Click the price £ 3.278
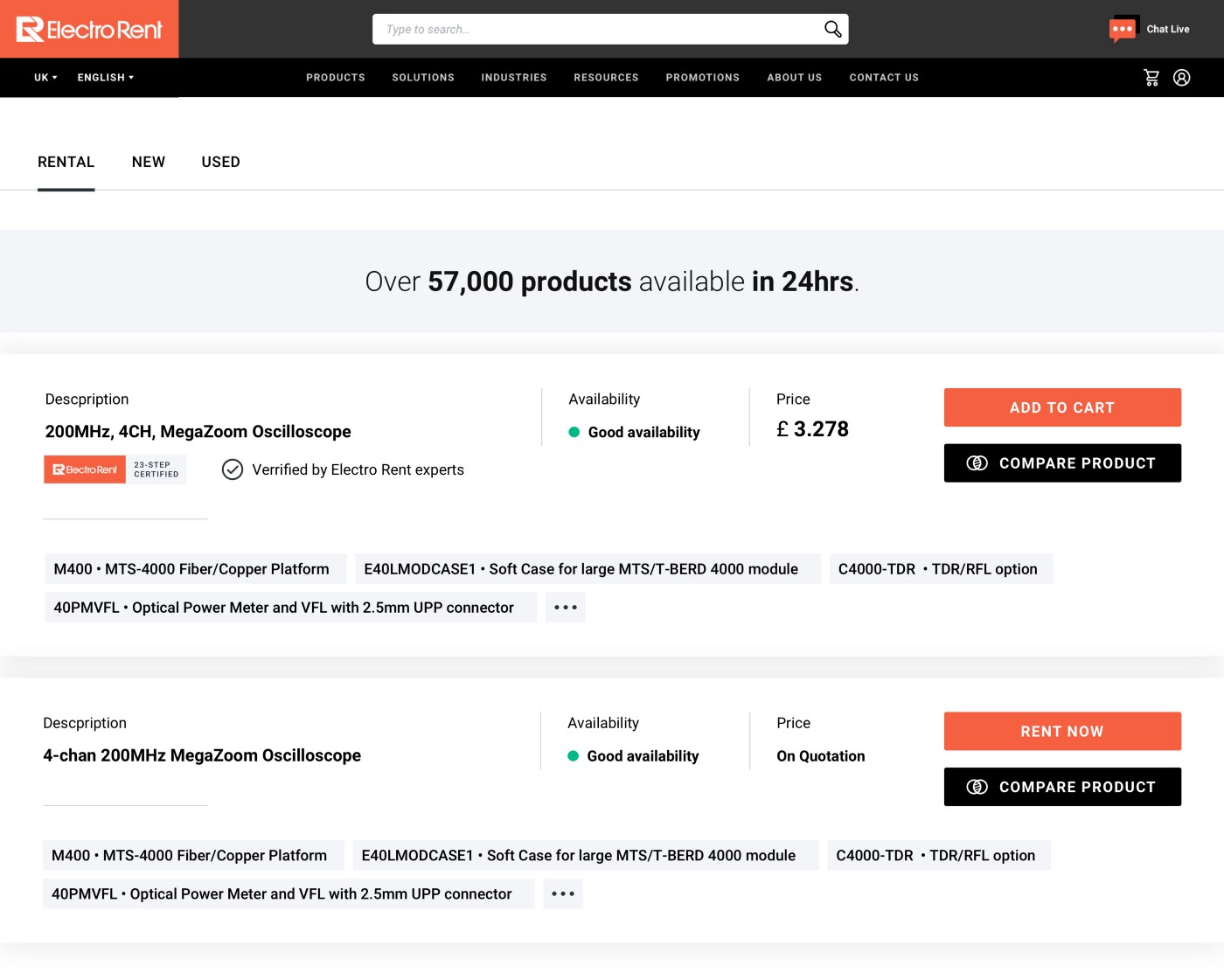The height and width of the screenshot is (980, 1224). click(x=812, y=429)
